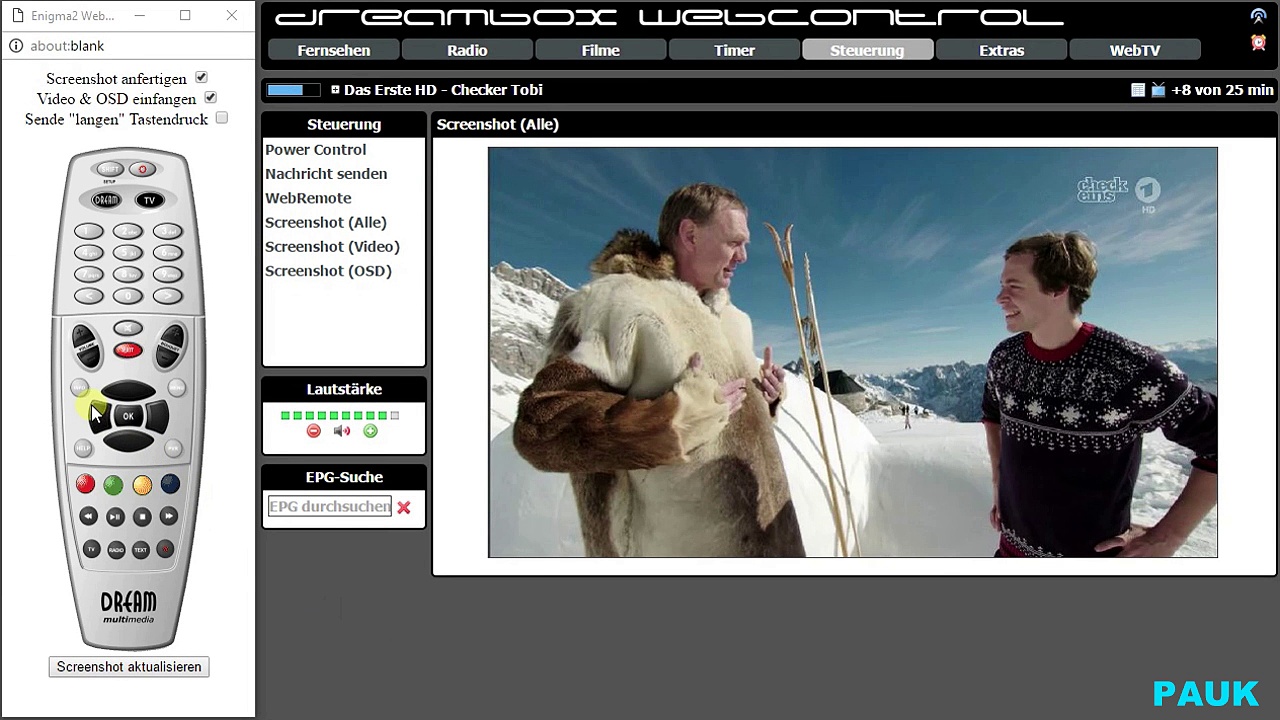
Task: Toggle the Video & OSD einfangen checkbox
Action: pyautogui.click(x=210, y=98)
